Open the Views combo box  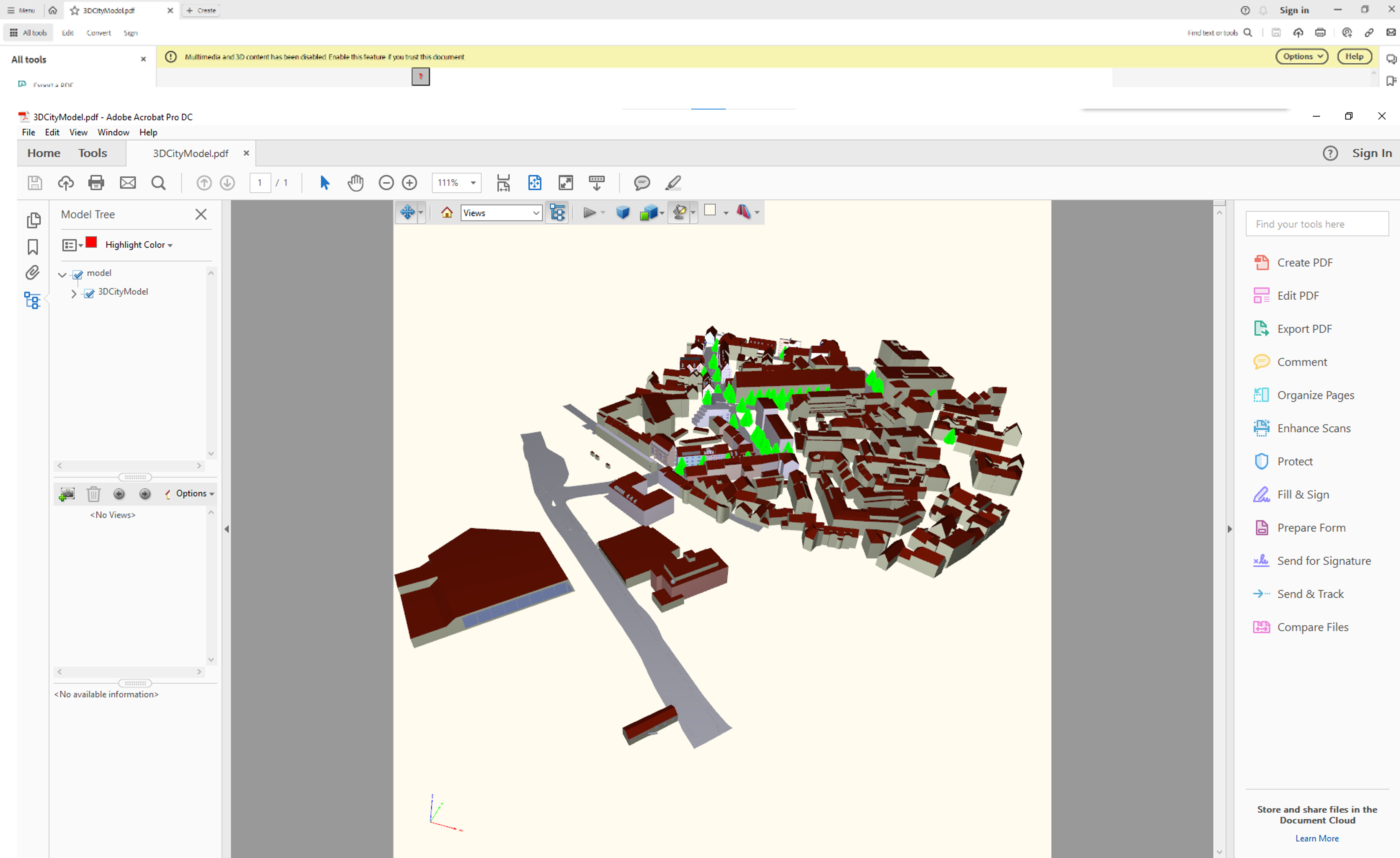click(501, 212)
